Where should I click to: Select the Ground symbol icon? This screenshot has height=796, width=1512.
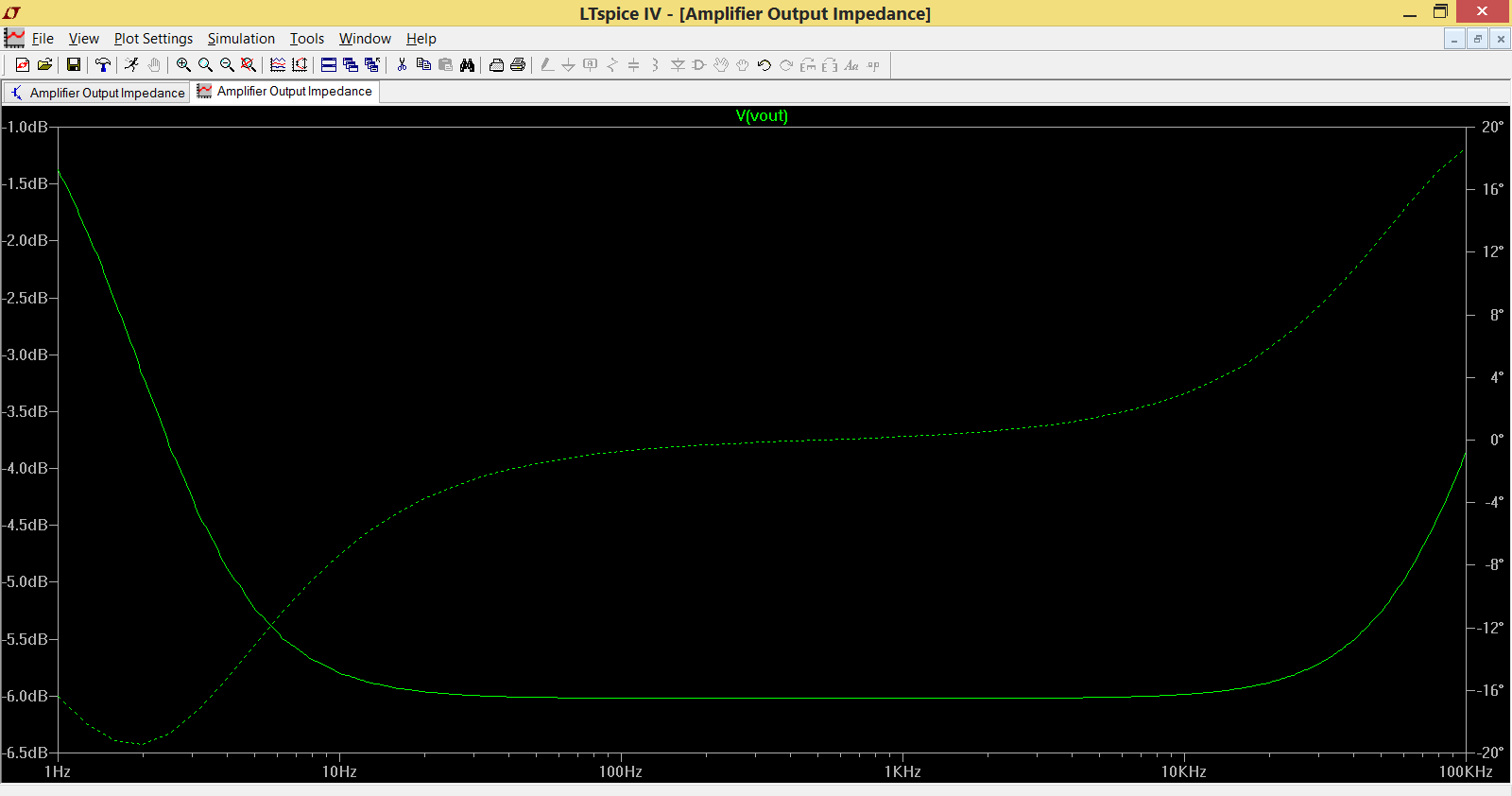(569, 65)
